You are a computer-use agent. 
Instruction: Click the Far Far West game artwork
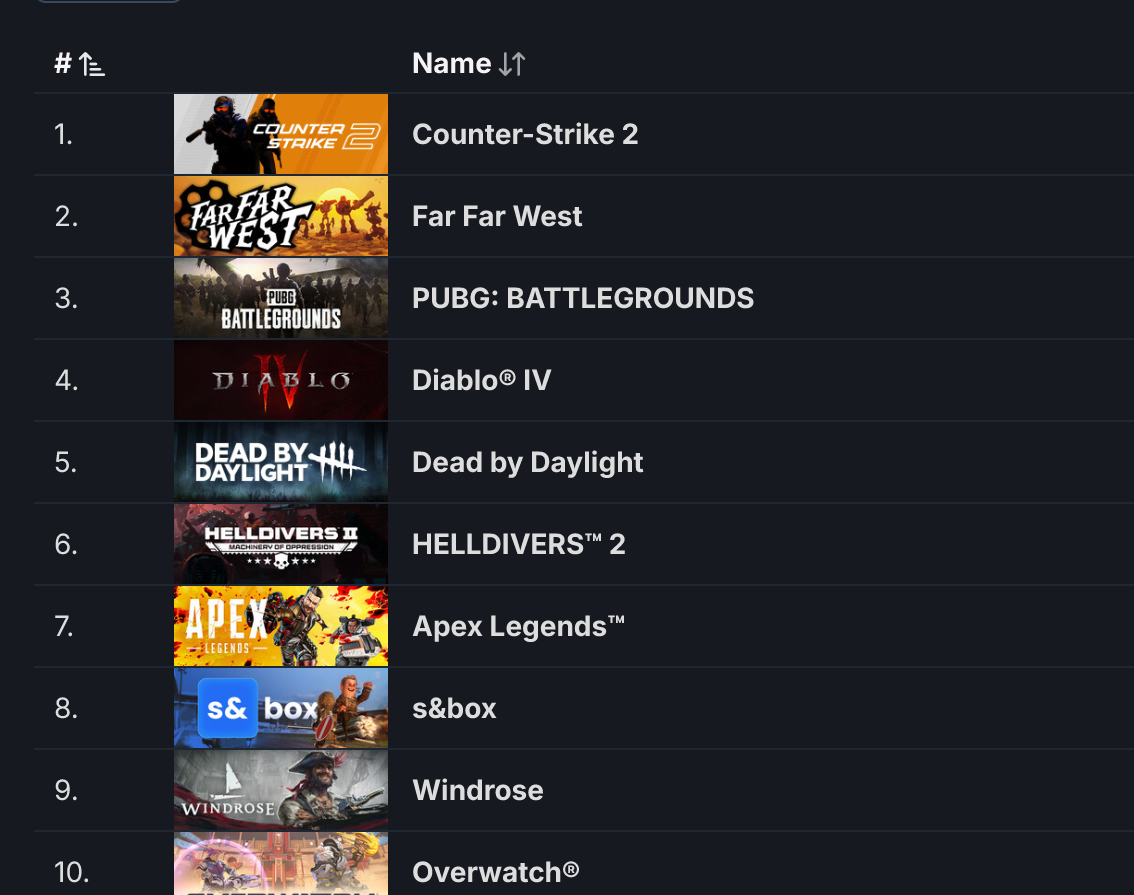(x=280, y=216)
